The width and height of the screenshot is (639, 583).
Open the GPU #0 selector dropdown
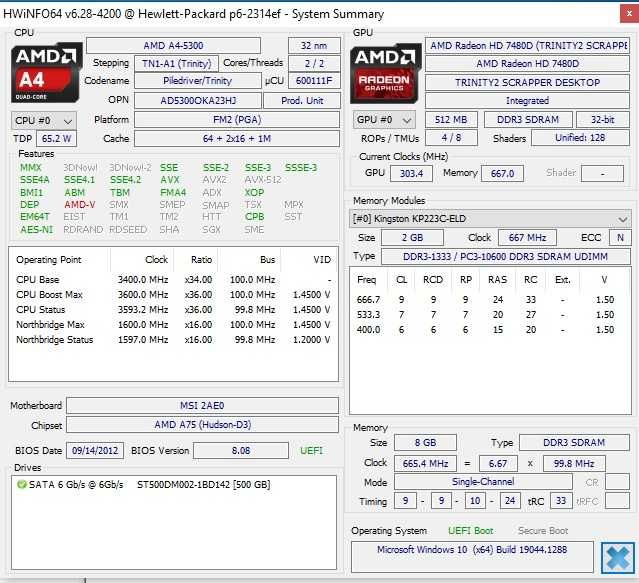click(x=384, y=120)
